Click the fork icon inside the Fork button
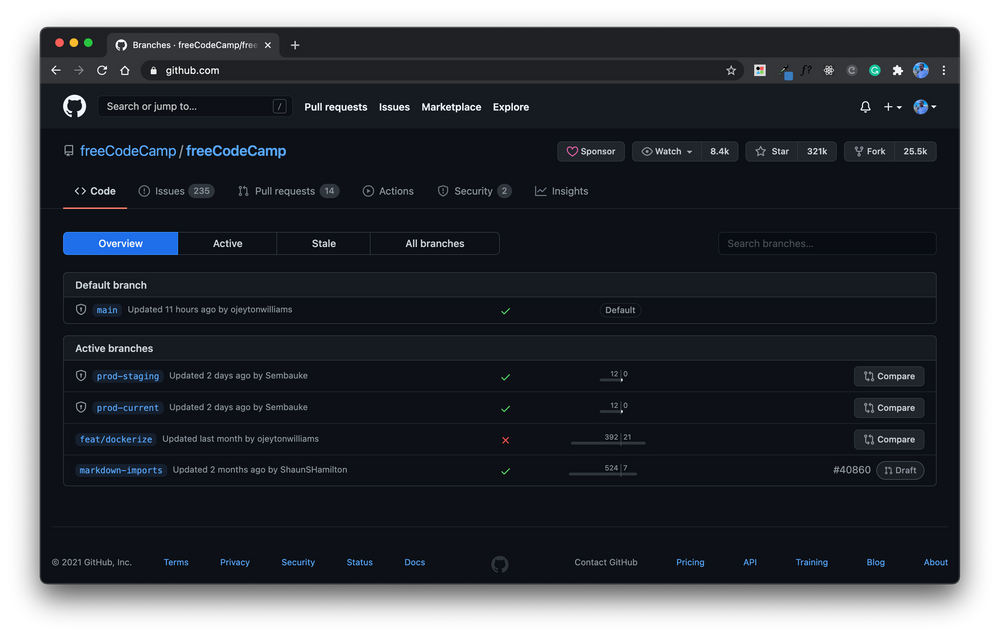This screenshot has height=637, width=1000. click(857, 151)
